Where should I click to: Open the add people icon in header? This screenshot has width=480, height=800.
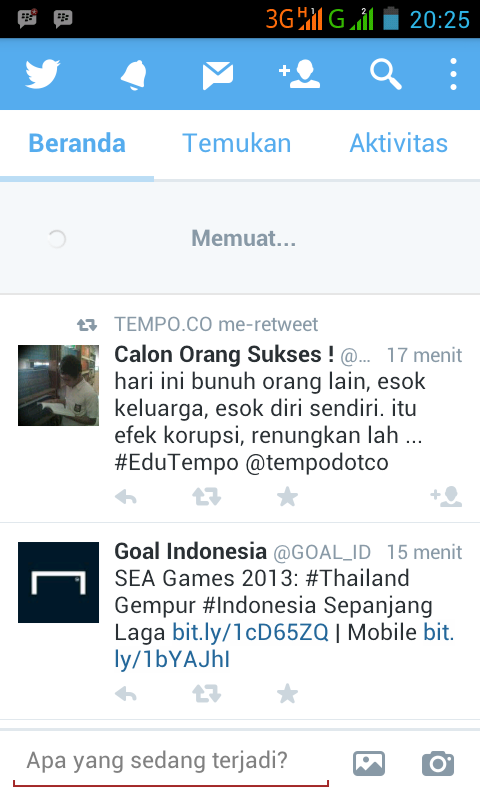pyautogui.click(x=299, y=74)
